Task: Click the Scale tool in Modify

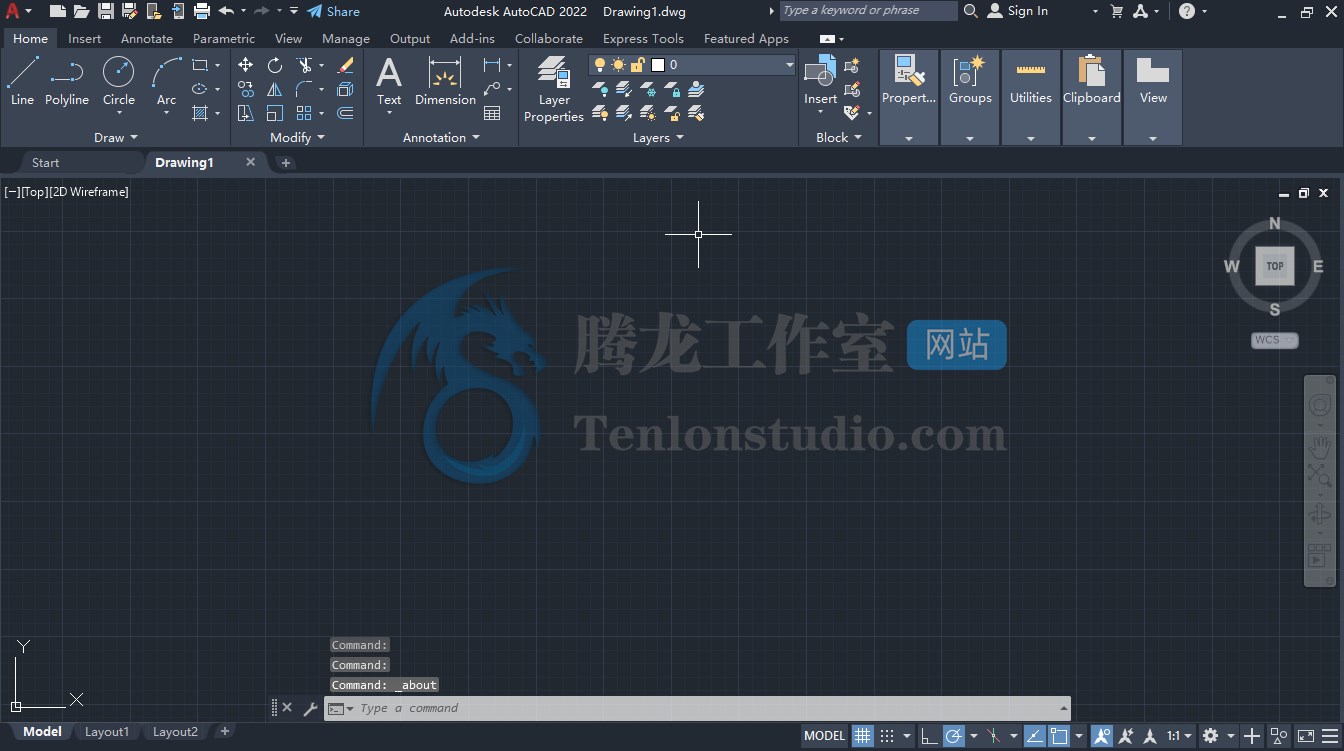Action: (275, 113)
